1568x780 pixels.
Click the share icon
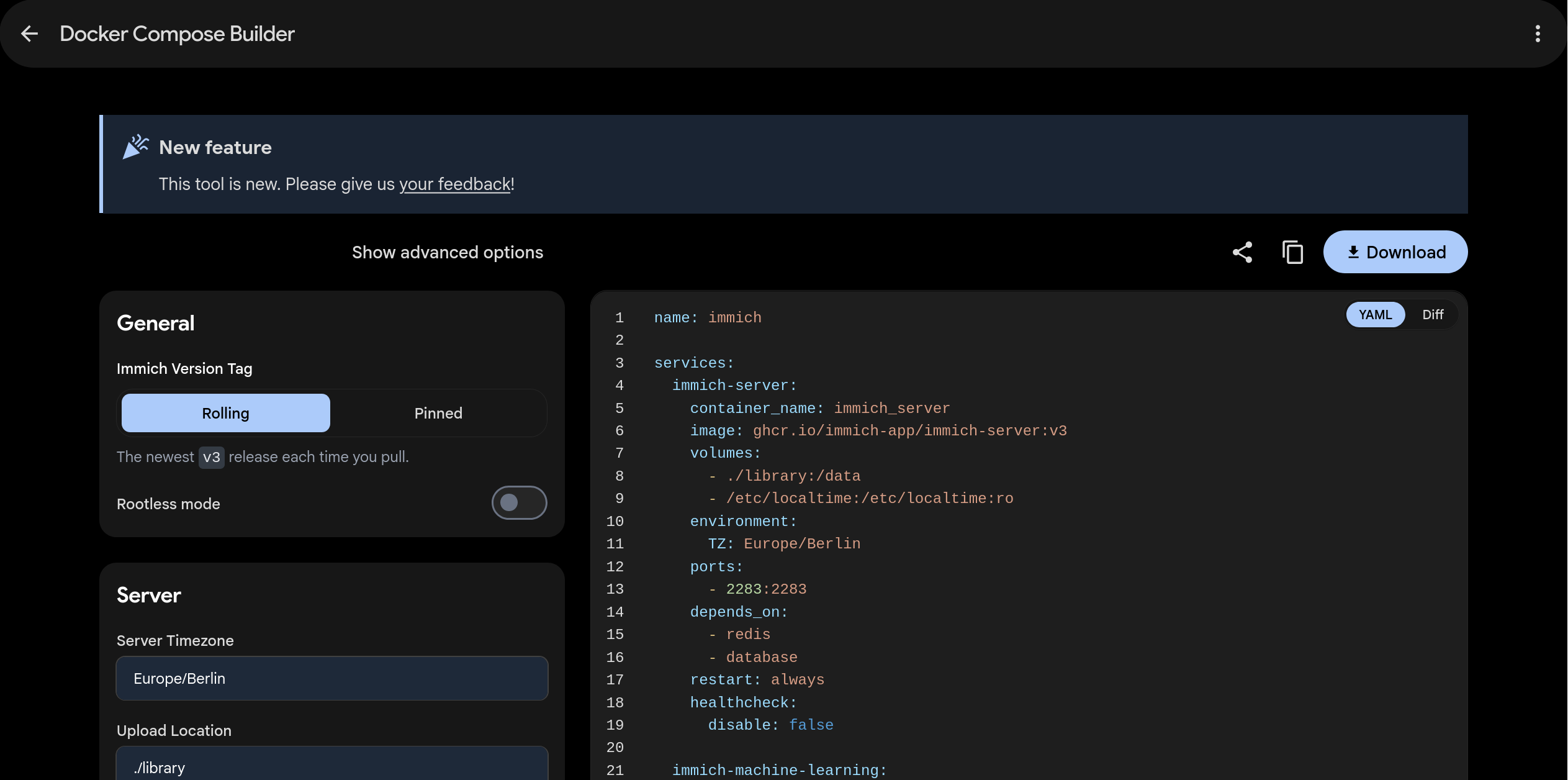[x=1242, y=252]
